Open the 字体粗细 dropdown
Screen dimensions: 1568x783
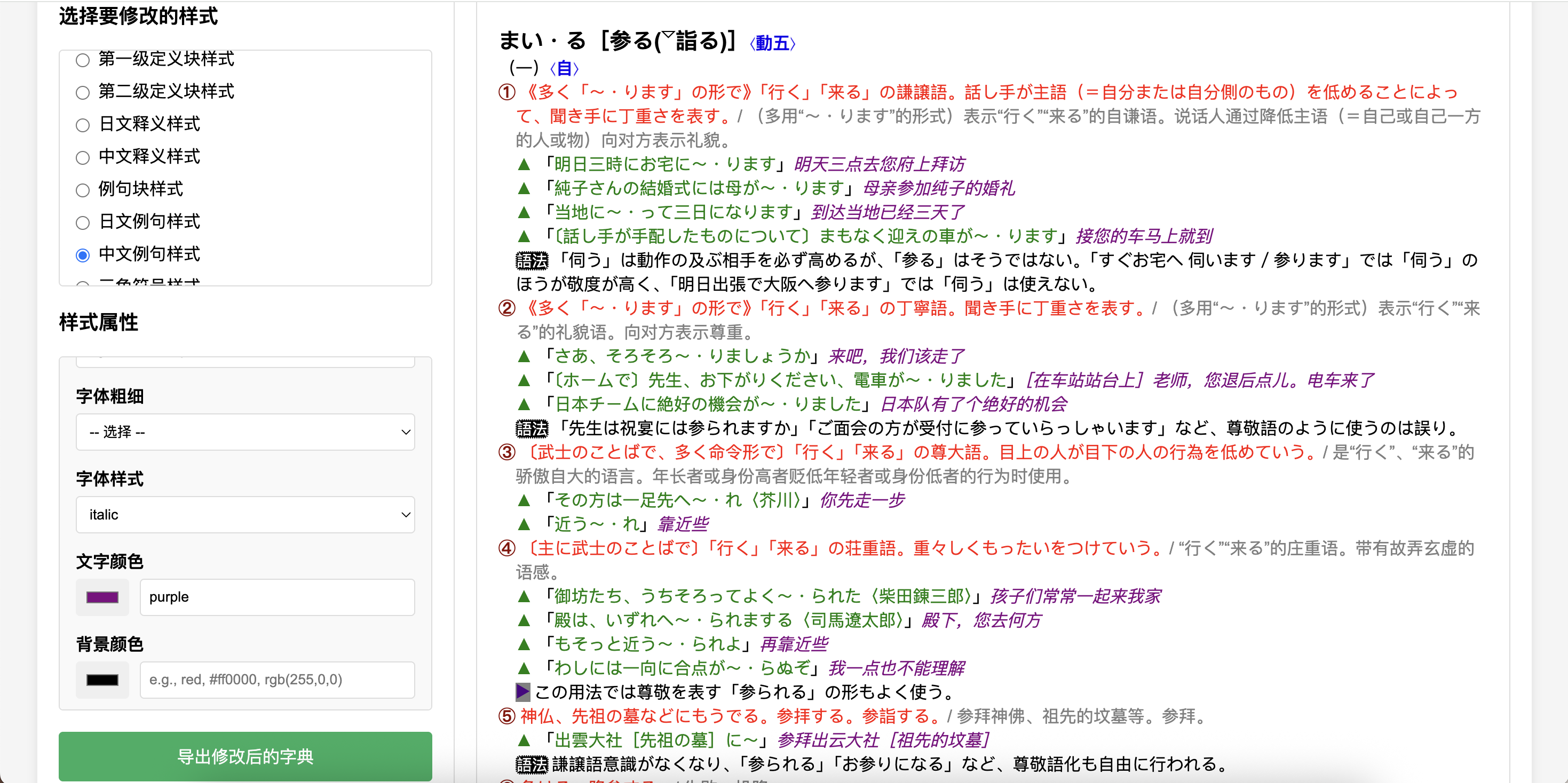point(244,432)
